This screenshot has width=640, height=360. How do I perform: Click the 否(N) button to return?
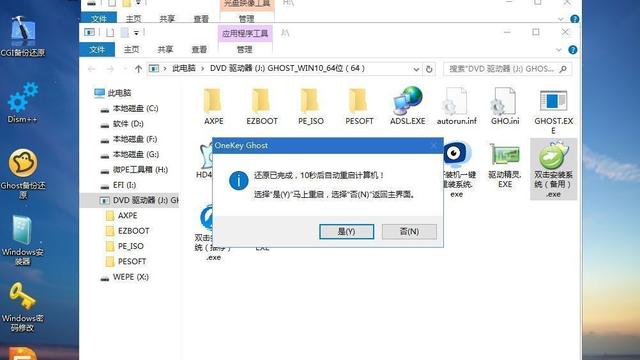(x=409, y=231)
